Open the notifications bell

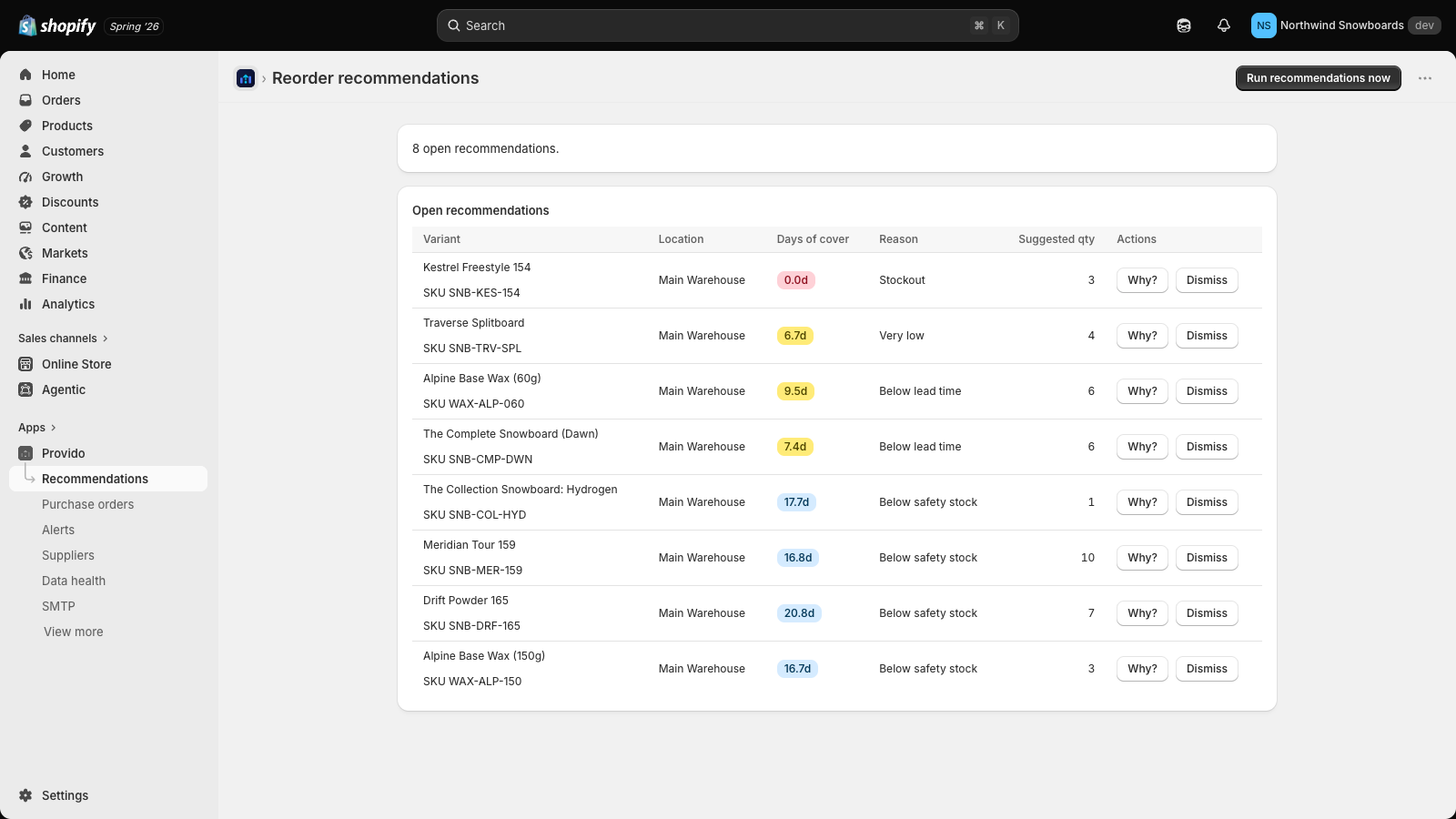coord(1224,25)
